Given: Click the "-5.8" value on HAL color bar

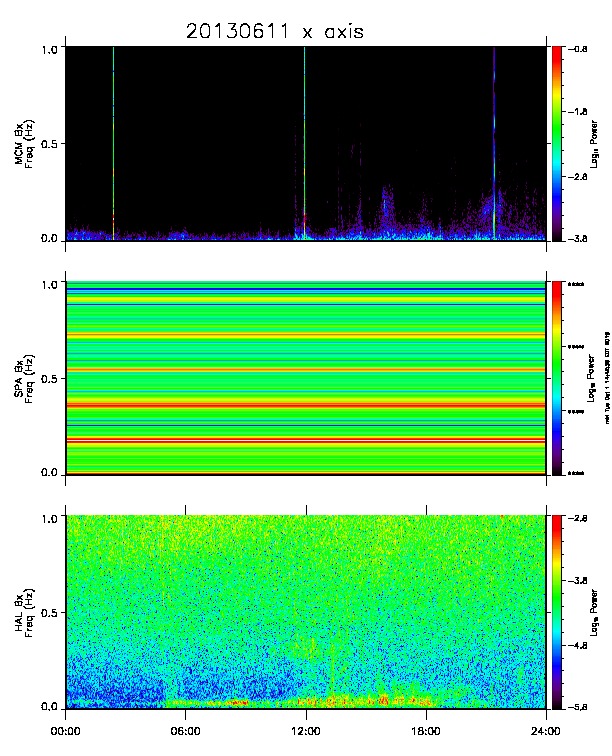Looking at the screenshot, I should pos(577,707).
